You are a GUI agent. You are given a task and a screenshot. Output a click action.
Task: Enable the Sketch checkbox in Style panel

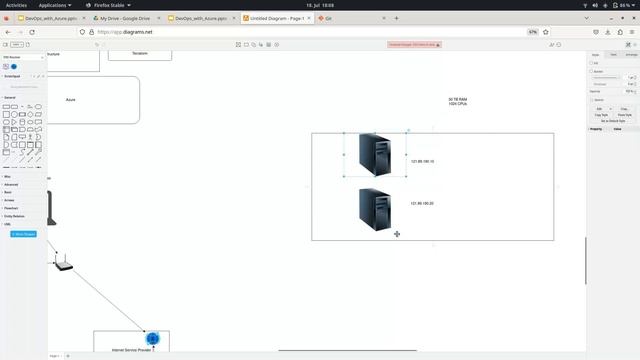coord(591,100)
